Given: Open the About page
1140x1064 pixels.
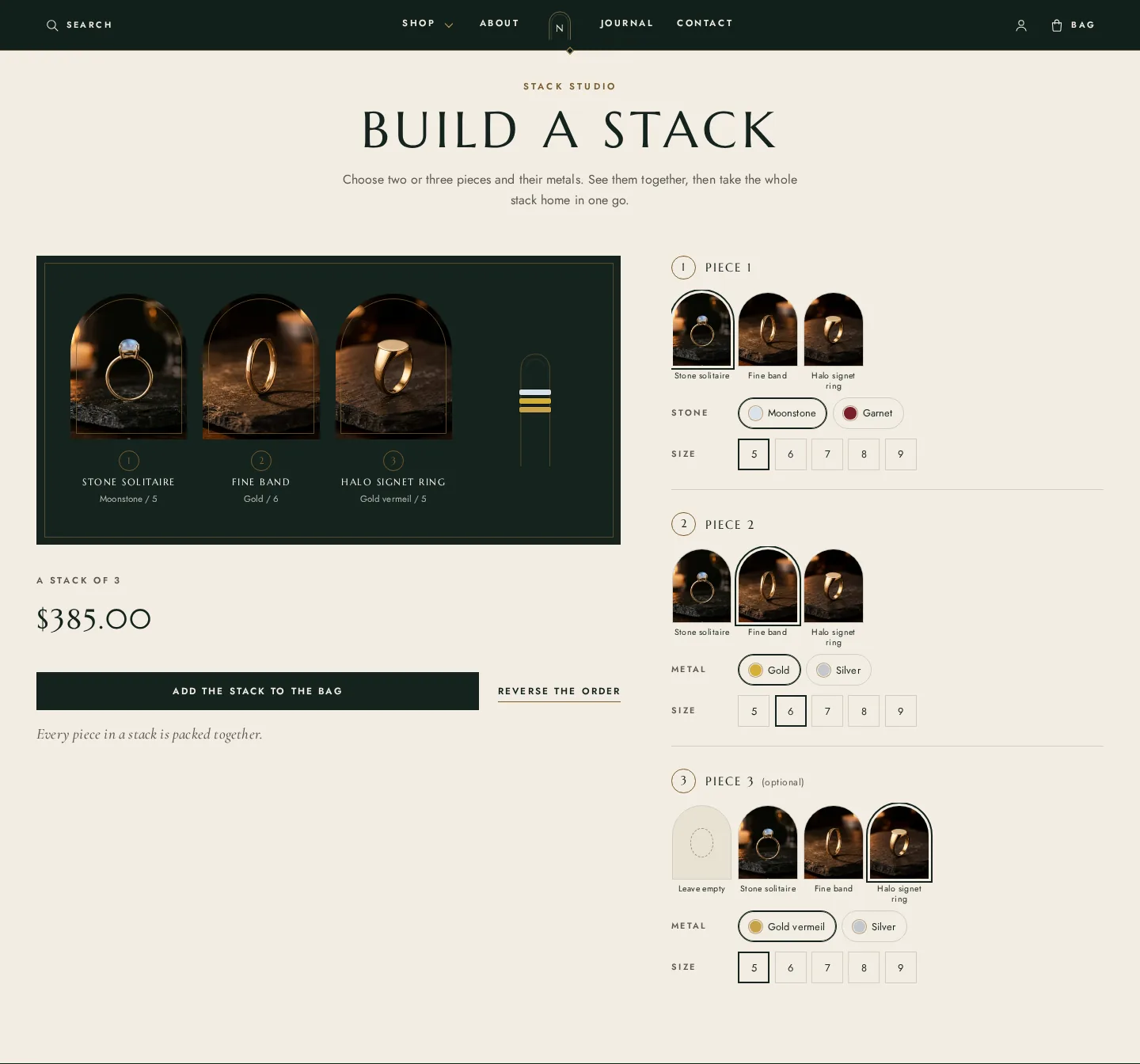Looking at the screenshot, I should coord(500,23).
